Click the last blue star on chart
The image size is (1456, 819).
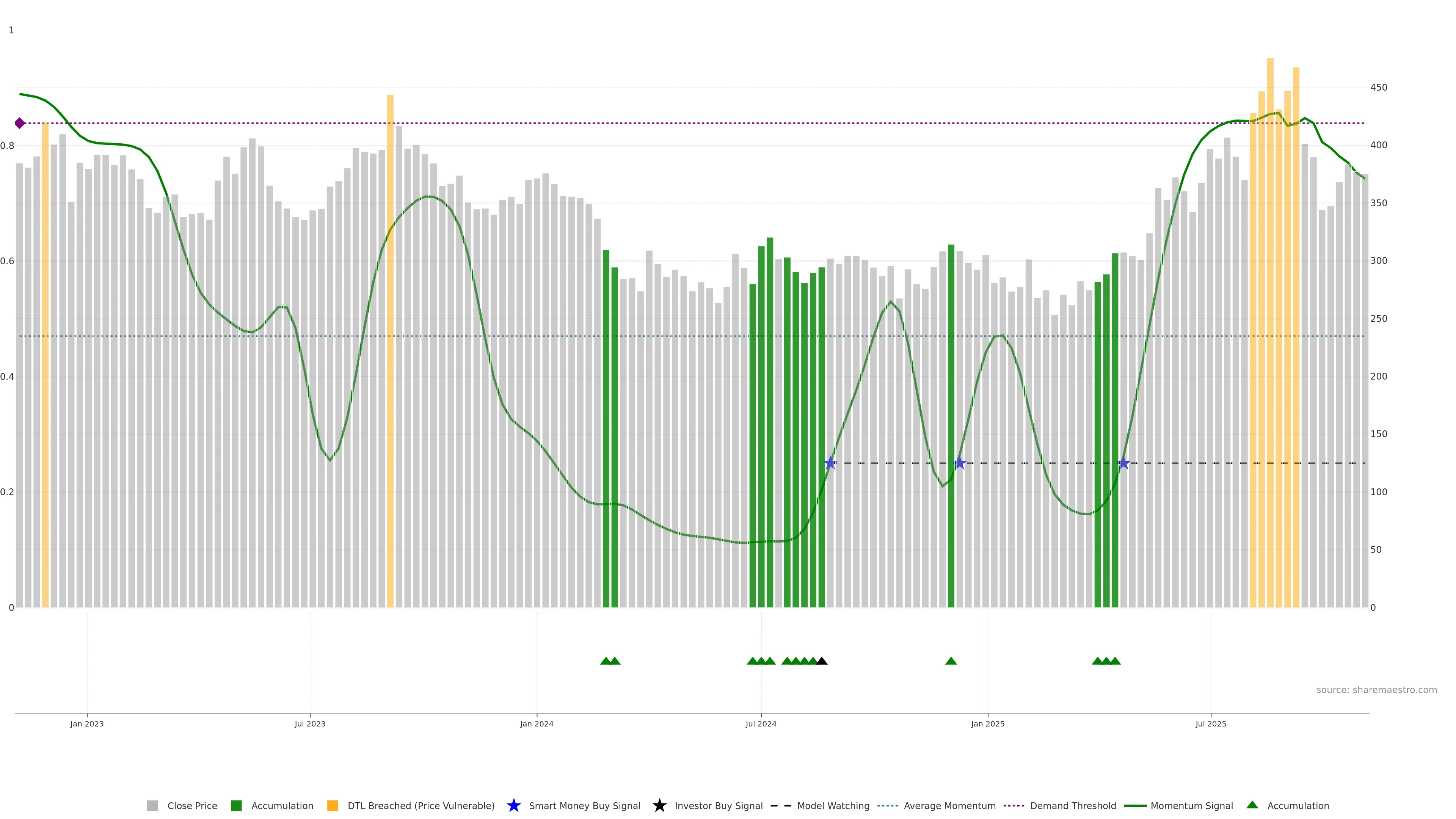[1123, 463]
